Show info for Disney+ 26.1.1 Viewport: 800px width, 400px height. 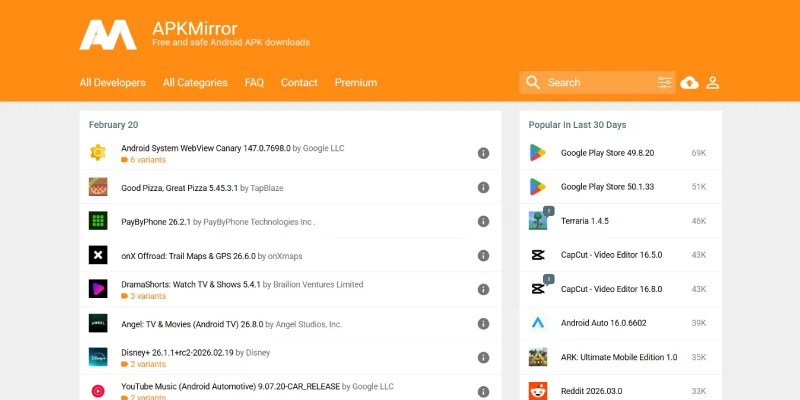pyautogui.click(x=483, y=358)
